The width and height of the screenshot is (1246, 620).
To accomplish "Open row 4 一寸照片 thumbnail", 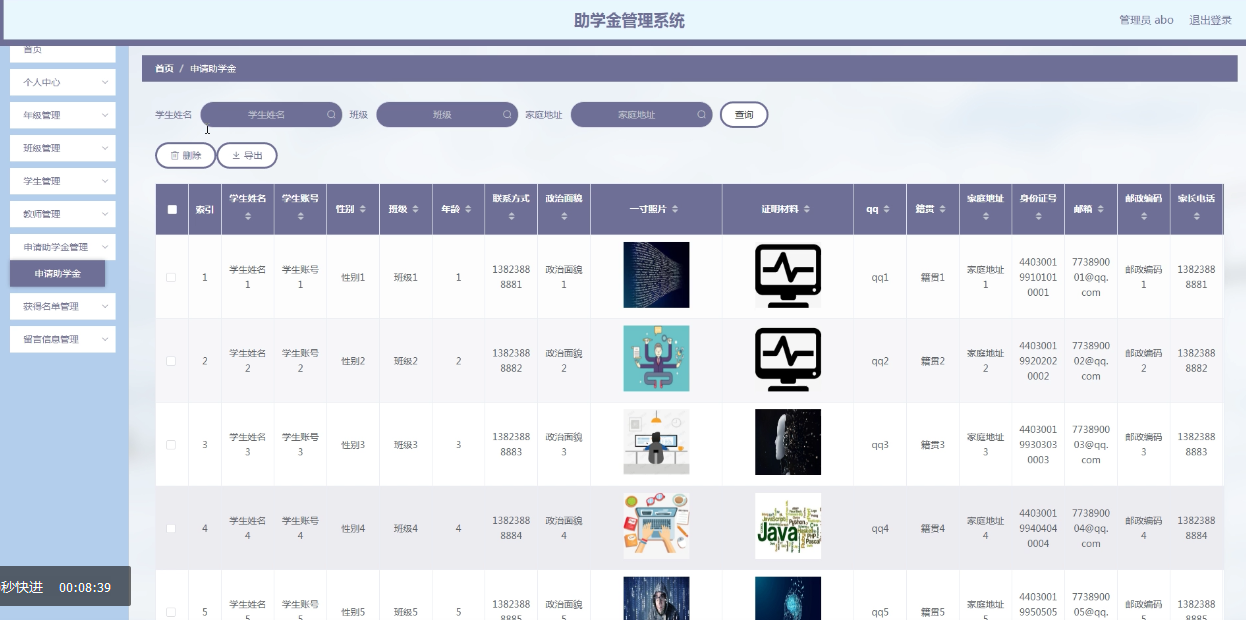I will coord(656,525).
